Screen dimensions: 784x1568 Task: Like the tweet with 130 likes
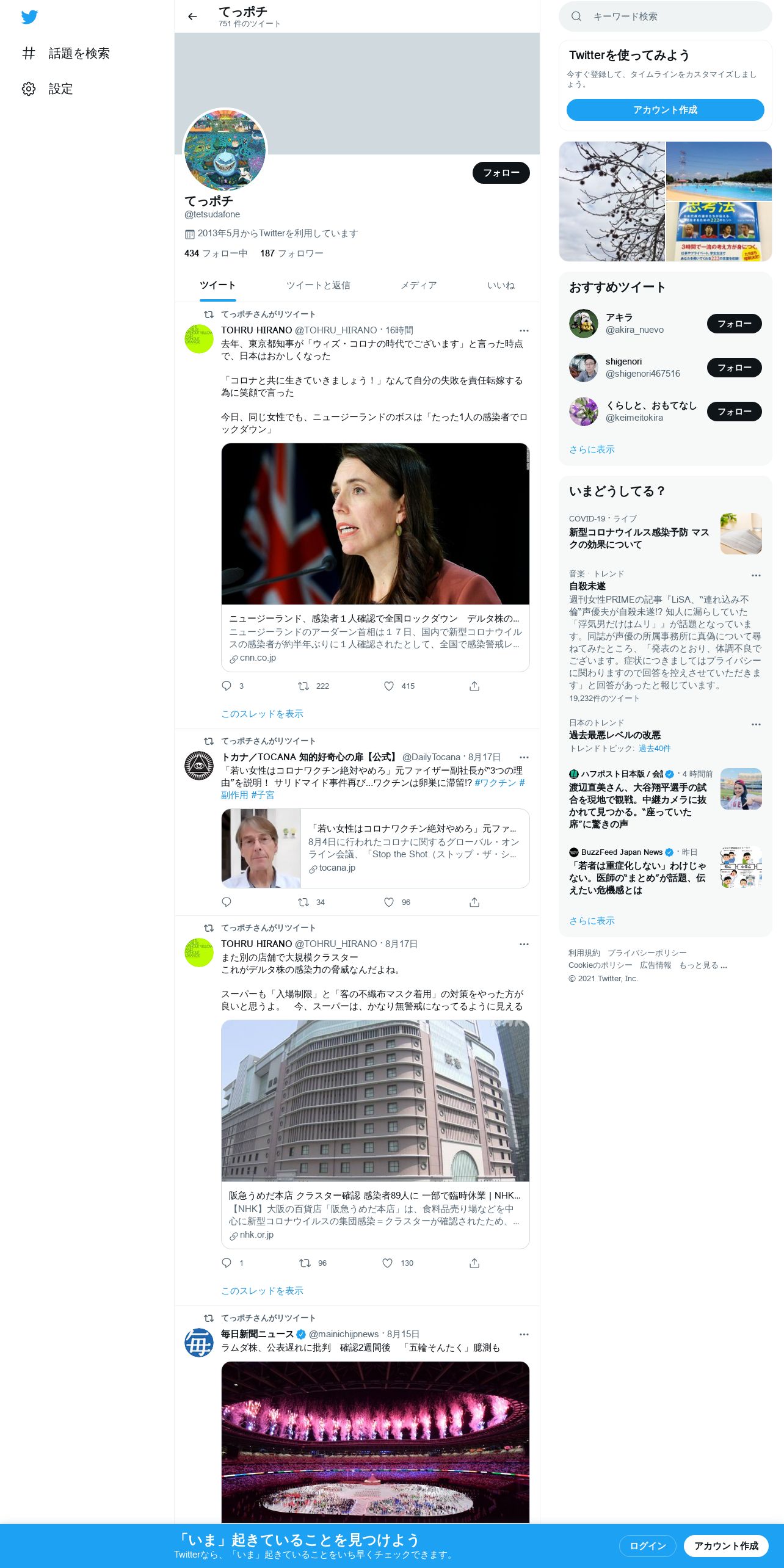[387, 1263]
